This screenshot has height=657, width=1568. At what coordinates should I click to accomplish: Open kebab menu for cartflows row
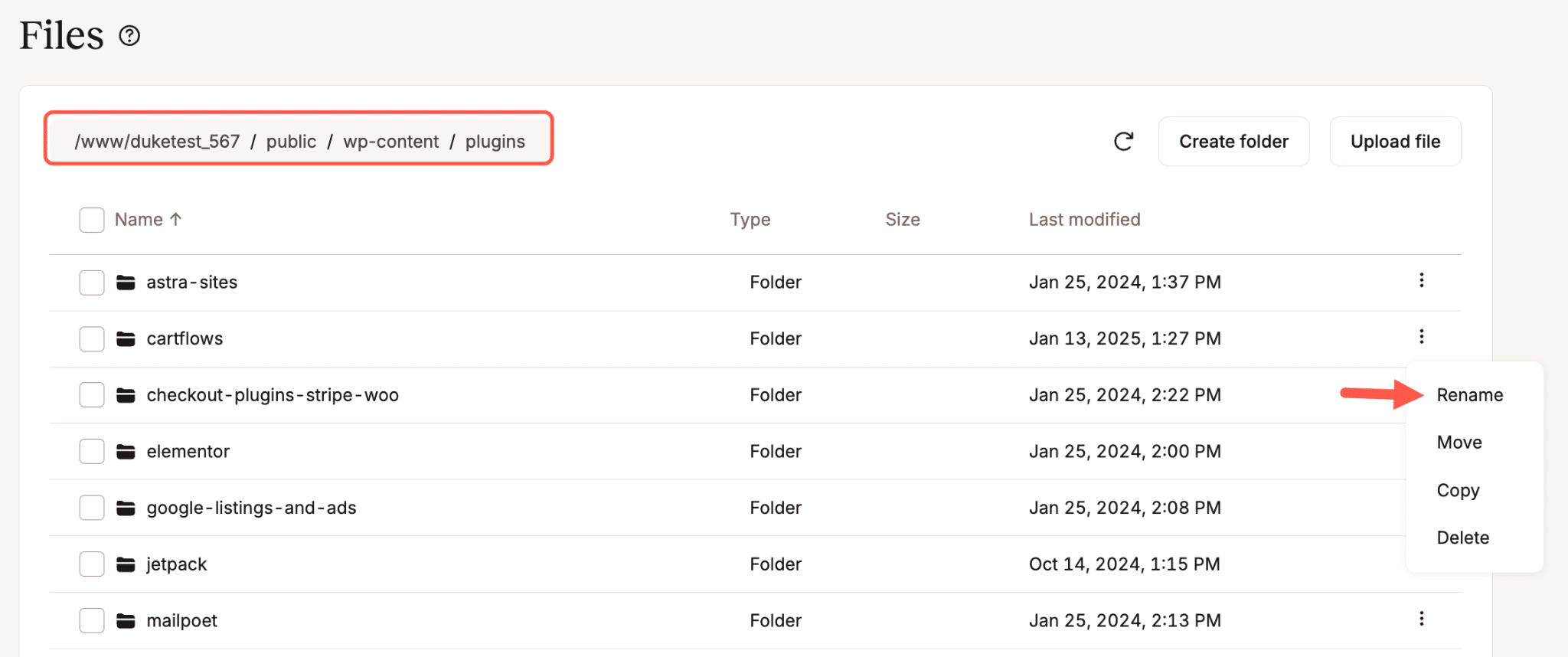[x=1421, y=336]
